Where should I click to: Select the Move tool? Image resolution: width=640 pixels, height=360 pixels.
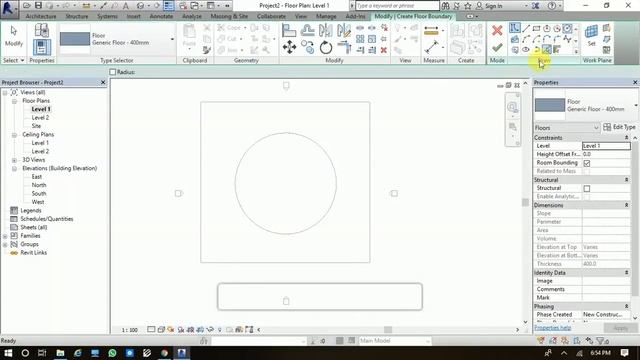pyautogui.click(x=289, y=48)
